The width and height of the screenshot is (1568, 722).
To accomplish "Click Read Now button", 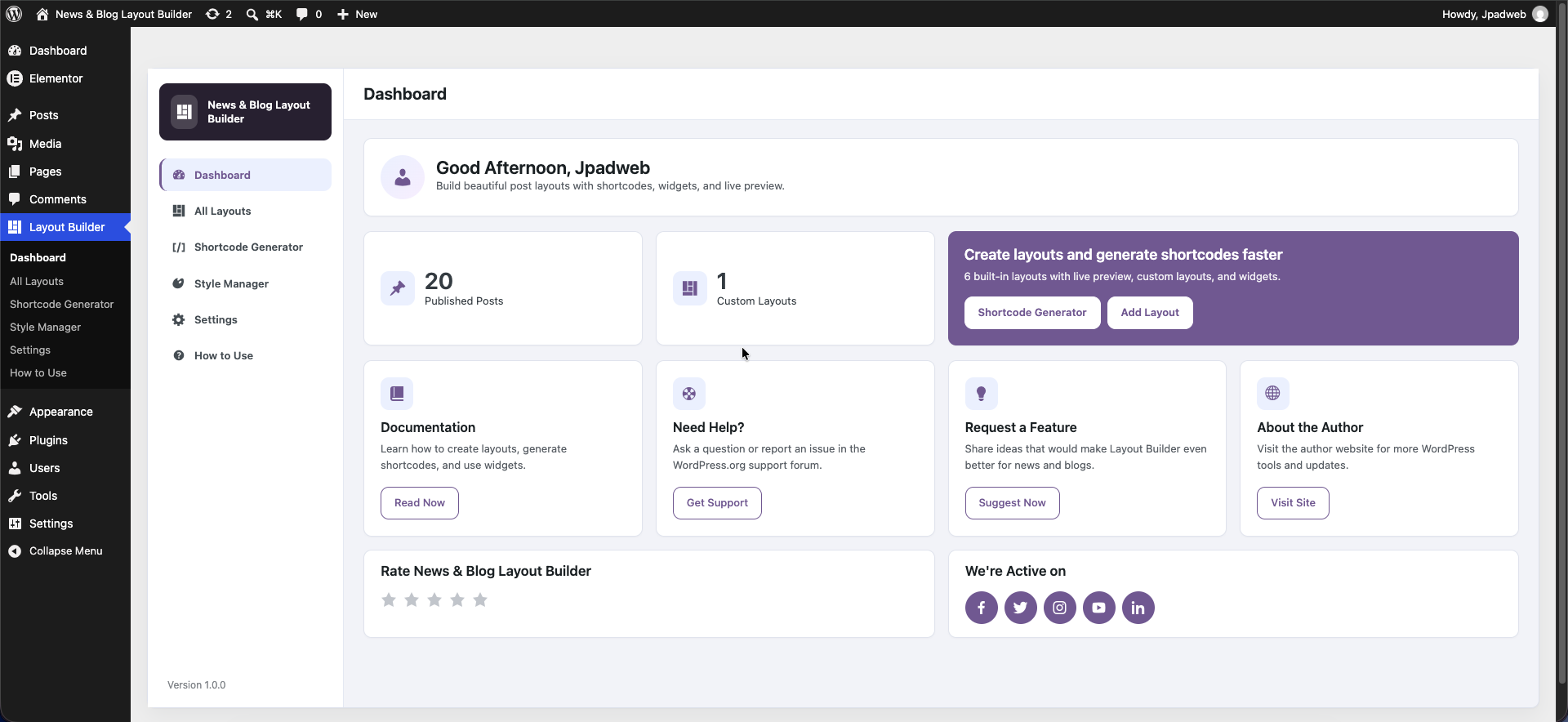I will [420, 503].
